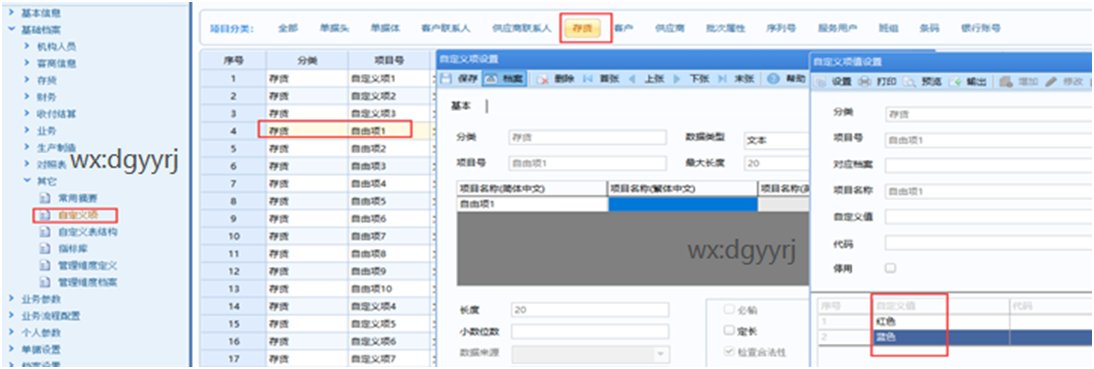Expand the 机构人员 tree node
This screenshot has height=369, width=1094.
pos(27,47)
